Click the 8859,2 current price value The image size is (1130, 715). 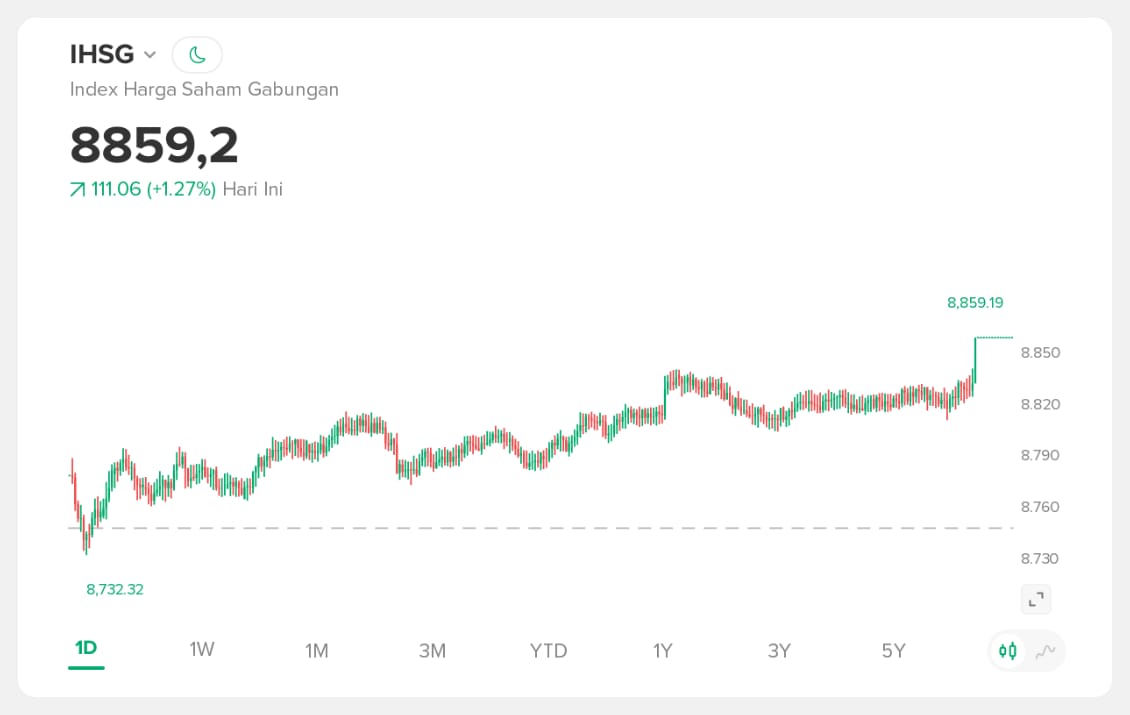point(154,145)
